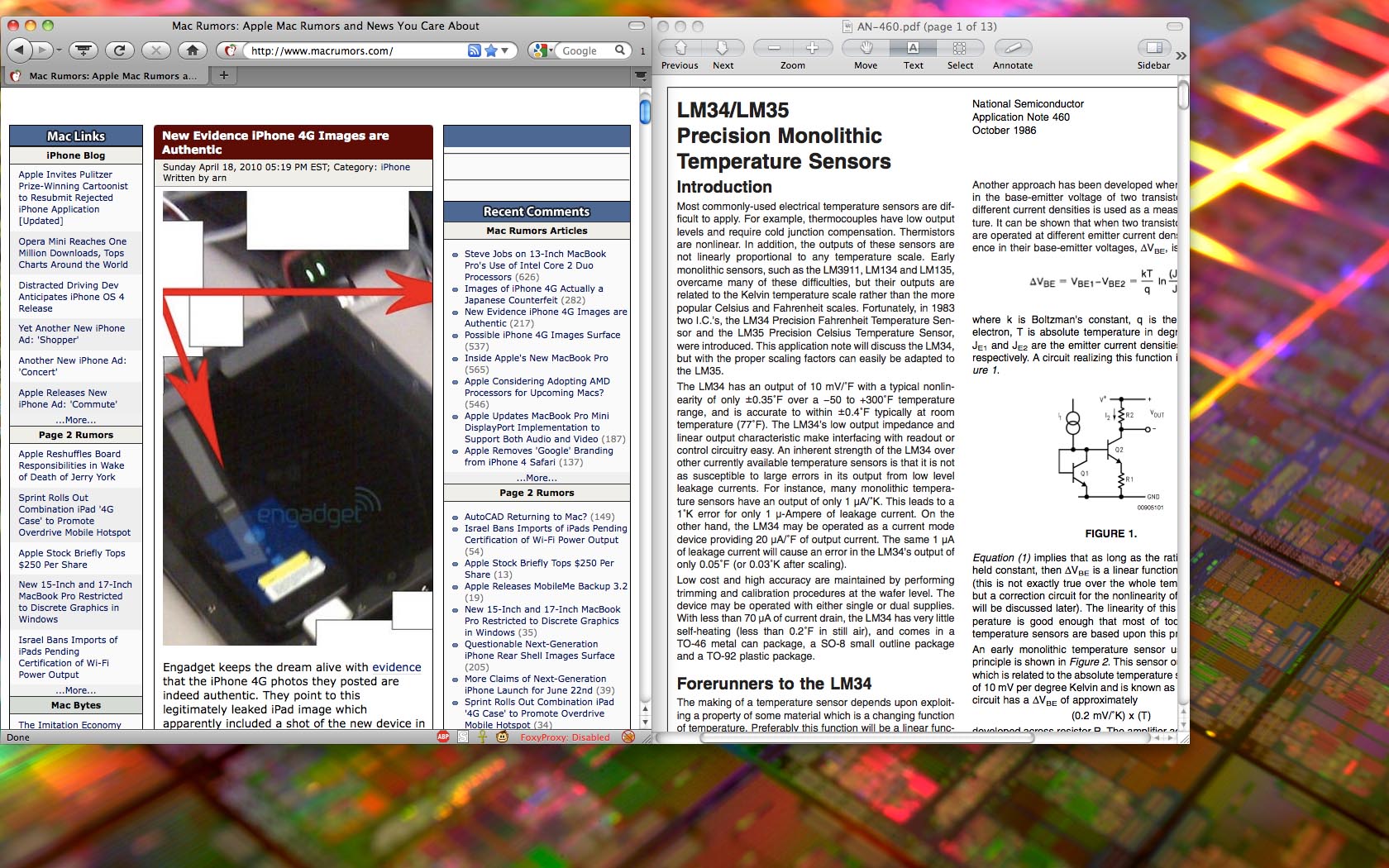Open 'Apple Reshuffles Board Responsibilities' link

(71, 465)
